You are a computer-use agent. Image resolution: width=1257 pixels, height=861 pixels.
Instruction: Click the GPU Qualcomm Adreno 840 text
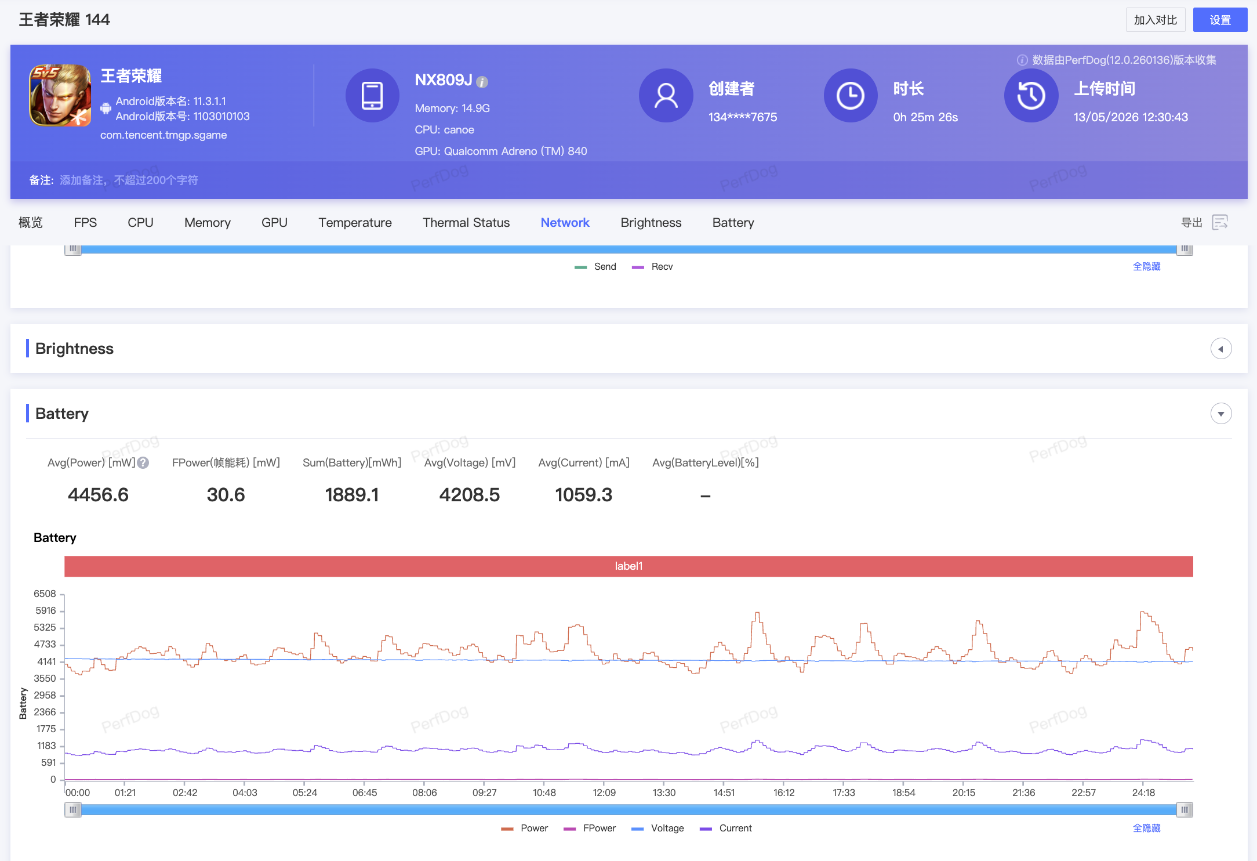click(501, 151)
